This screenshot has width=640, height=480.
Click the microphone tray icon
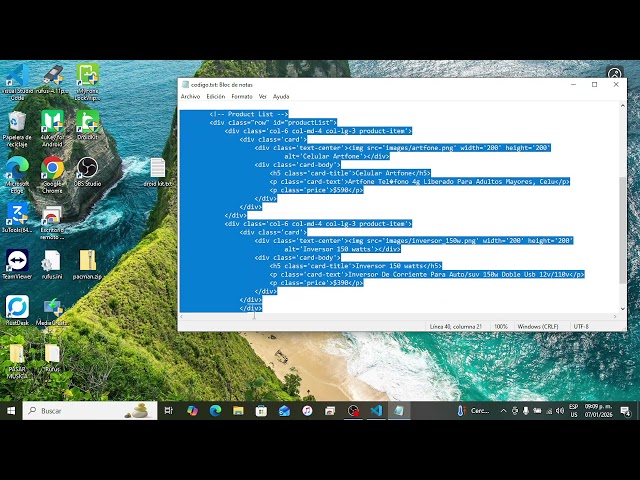[526, 411]
